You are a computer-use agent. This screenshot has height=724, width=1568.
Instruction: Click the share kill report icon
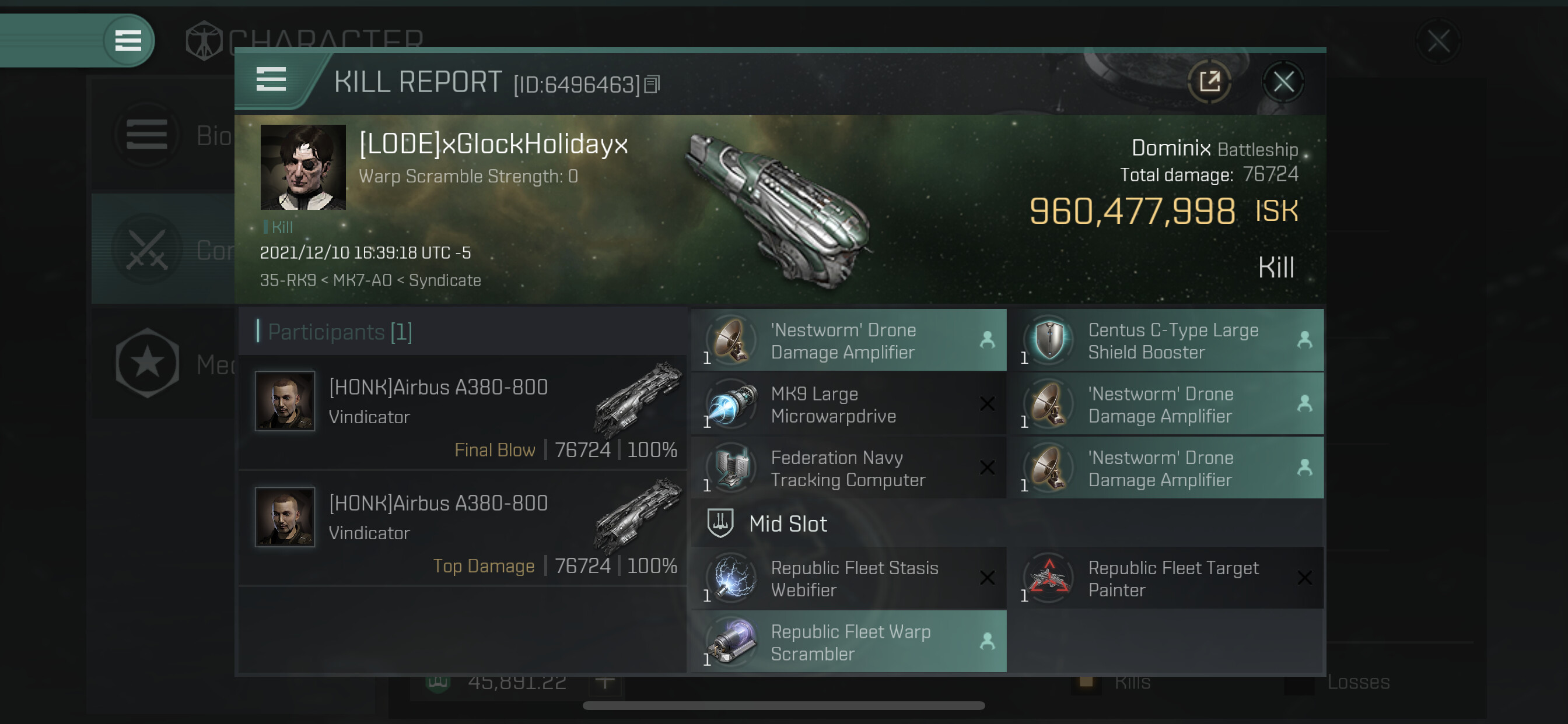point(1209,82)
